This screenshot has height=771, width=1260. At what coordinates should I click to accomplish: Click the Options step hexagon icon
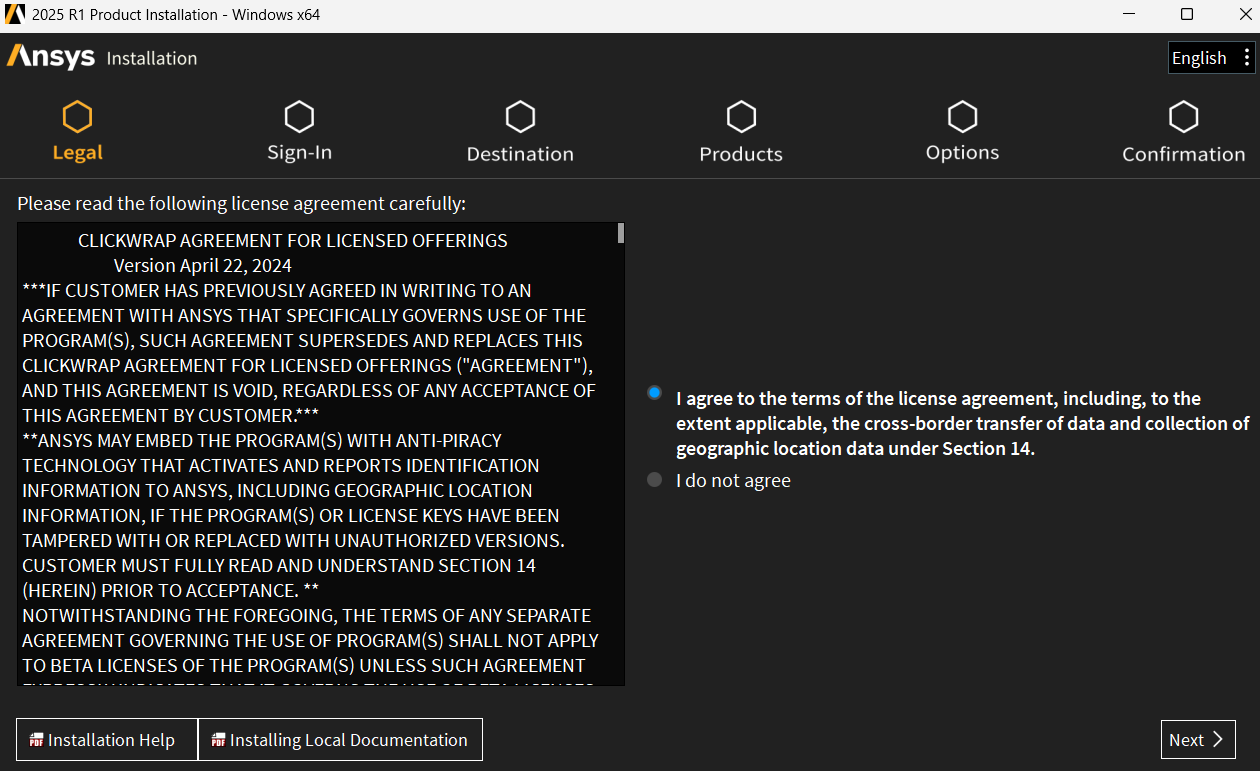[x=962, y=117]
